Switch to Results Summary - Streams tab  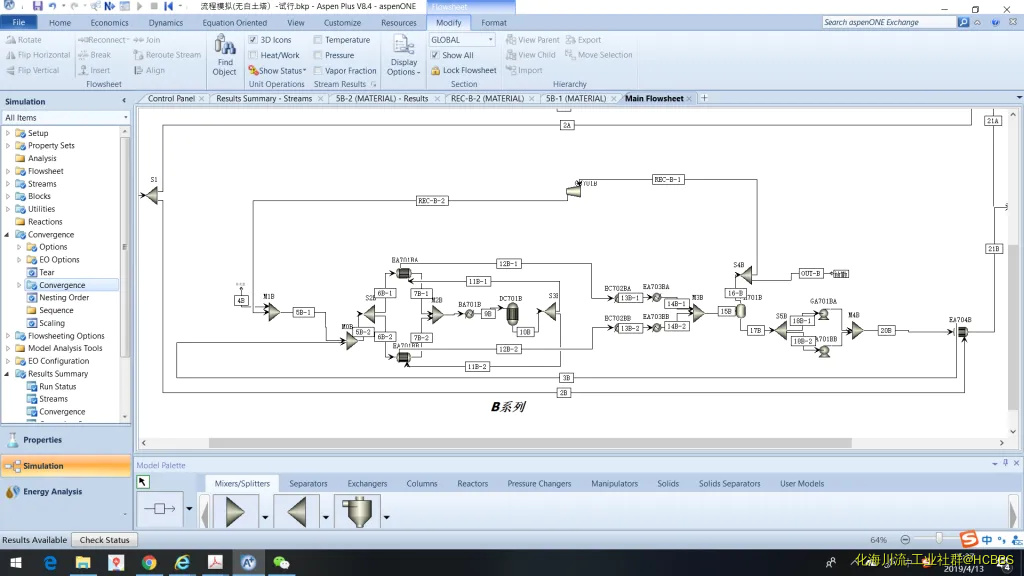point(264,99)
